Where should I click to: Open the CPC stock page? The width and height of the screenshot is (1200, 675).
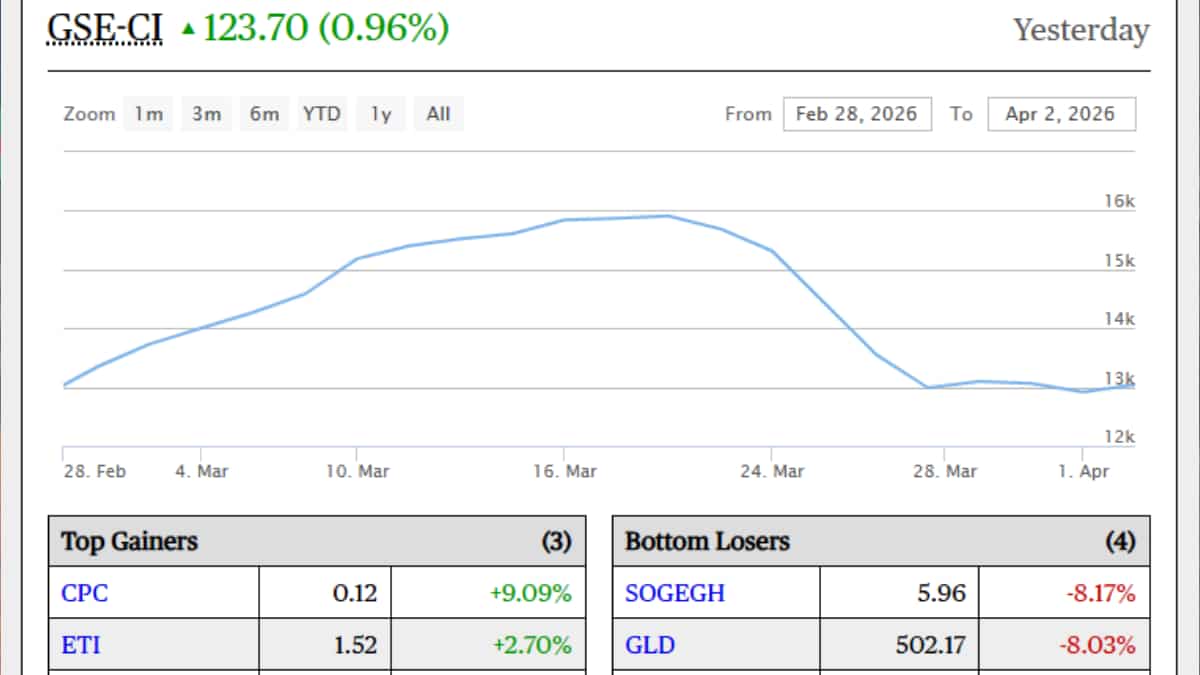(86, 593)
